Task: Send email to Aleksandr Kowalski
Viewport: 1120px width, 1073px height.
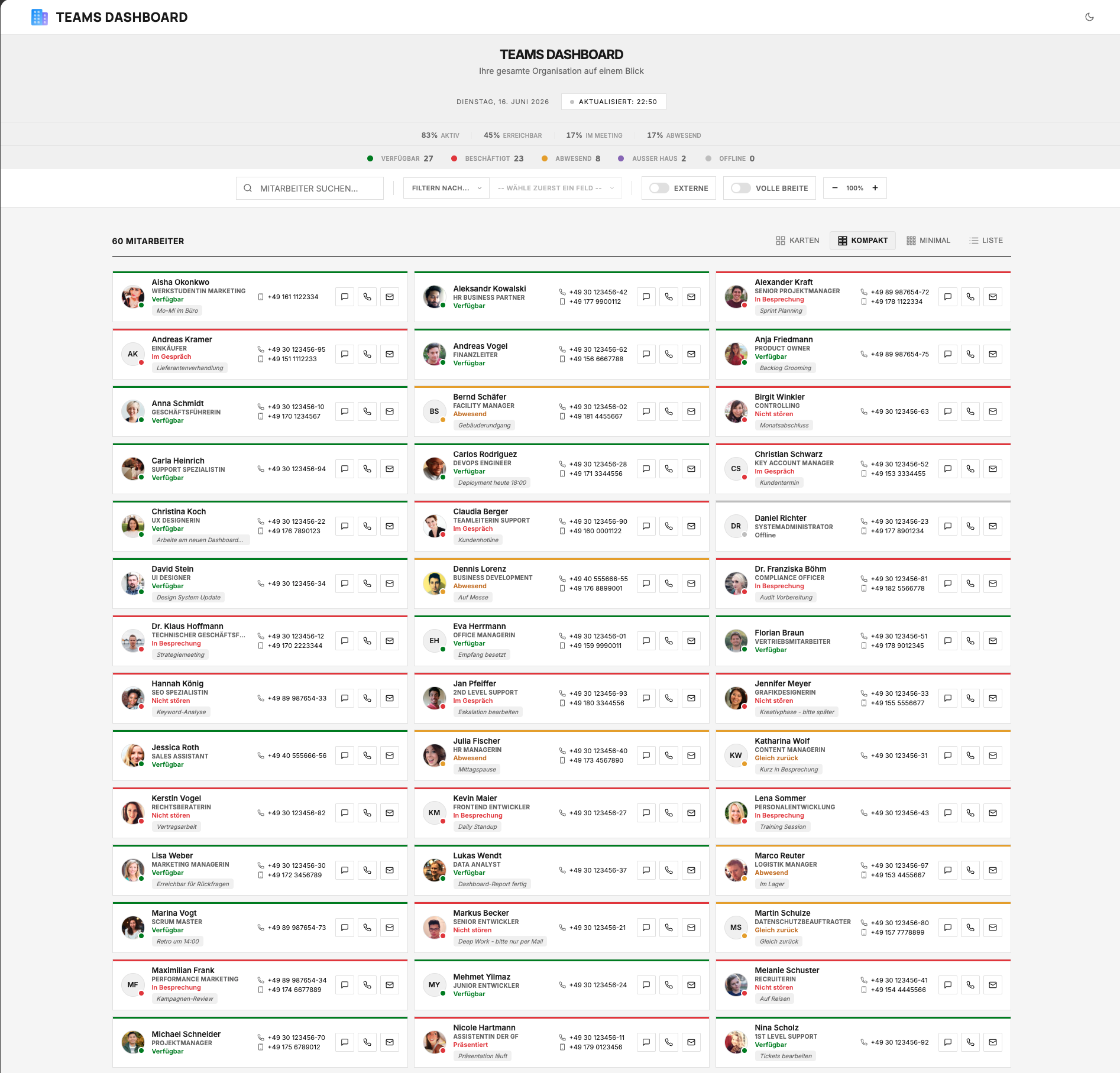Action: 691,297
